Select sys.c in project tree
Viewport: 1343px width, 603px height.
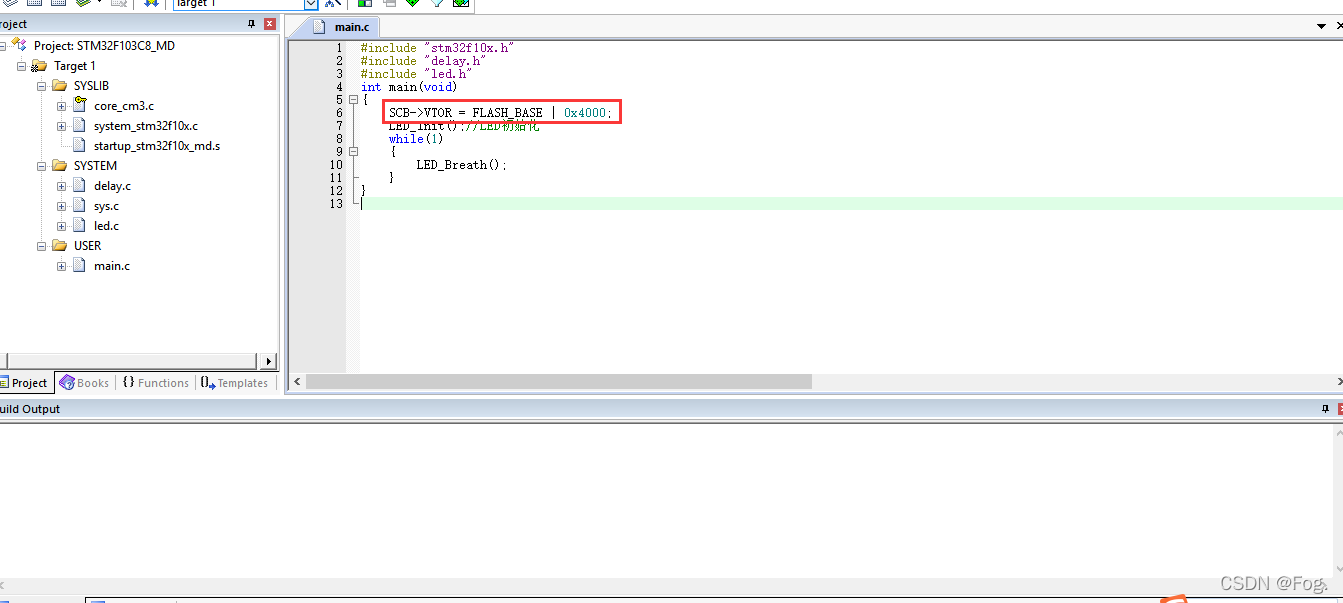(106, 206)
